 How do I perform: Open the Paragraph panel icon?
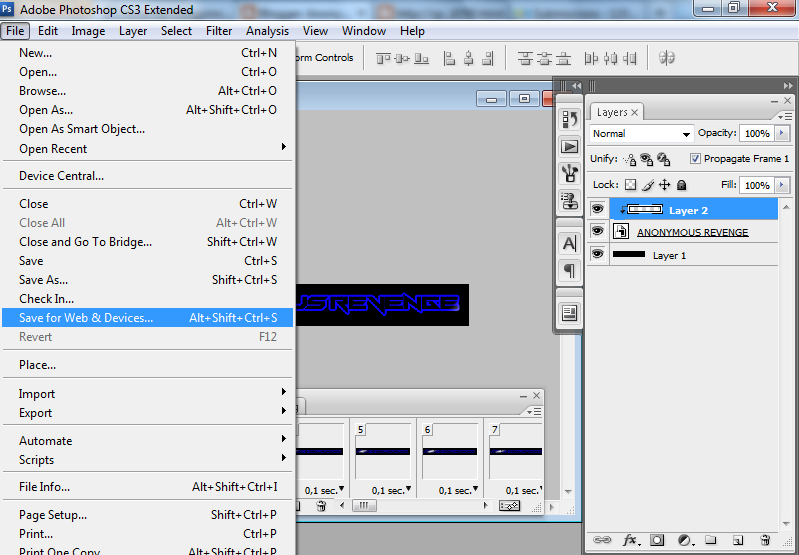570,270
